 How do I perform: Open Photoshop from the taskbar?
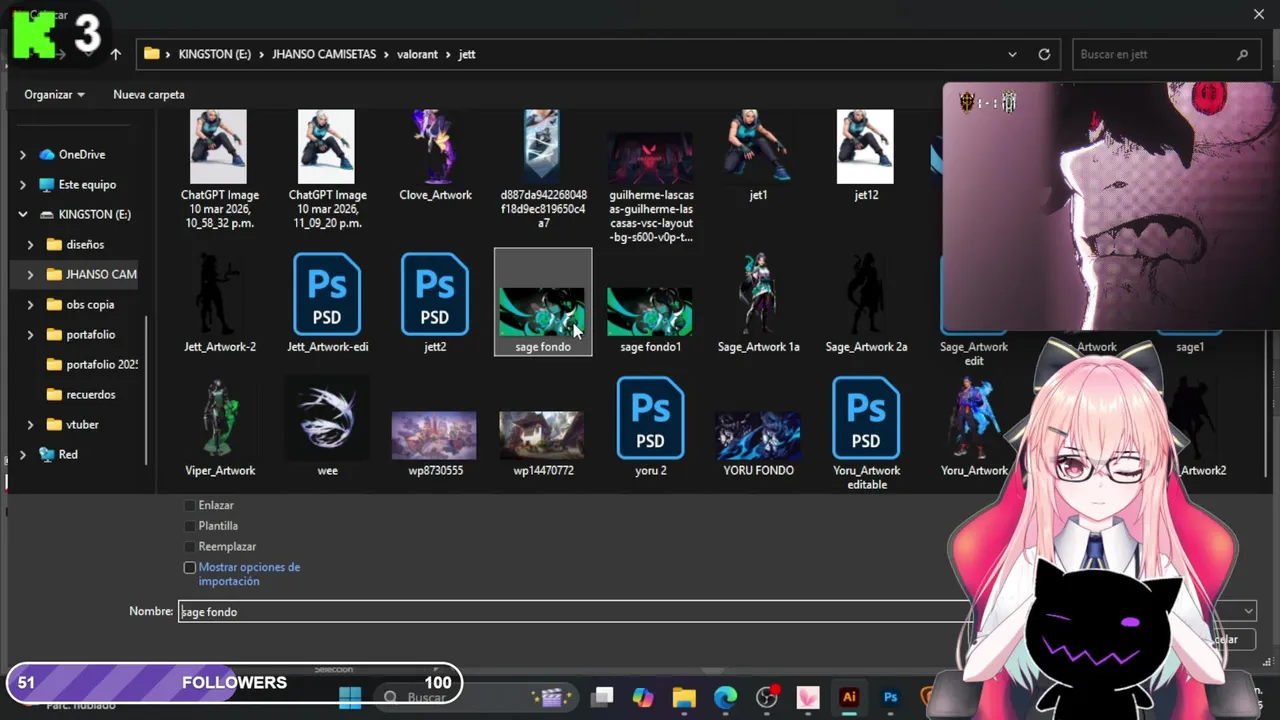tap(890, 697)
